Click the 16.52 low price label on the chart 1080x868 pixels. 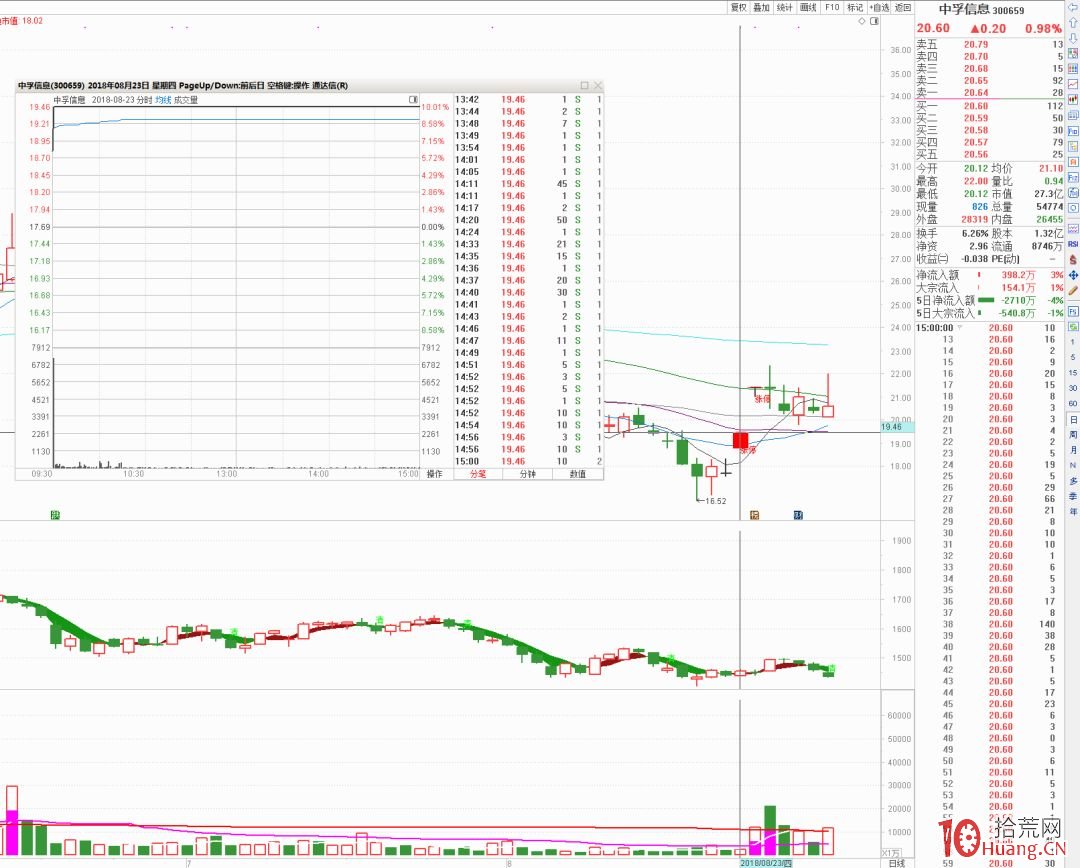[x=716, y=501]
